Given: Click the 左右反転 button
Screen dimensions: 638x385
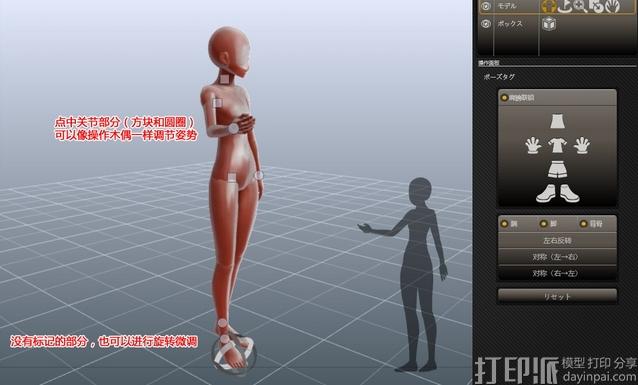Looking at the screenshot, I should [x=557, y=241].
